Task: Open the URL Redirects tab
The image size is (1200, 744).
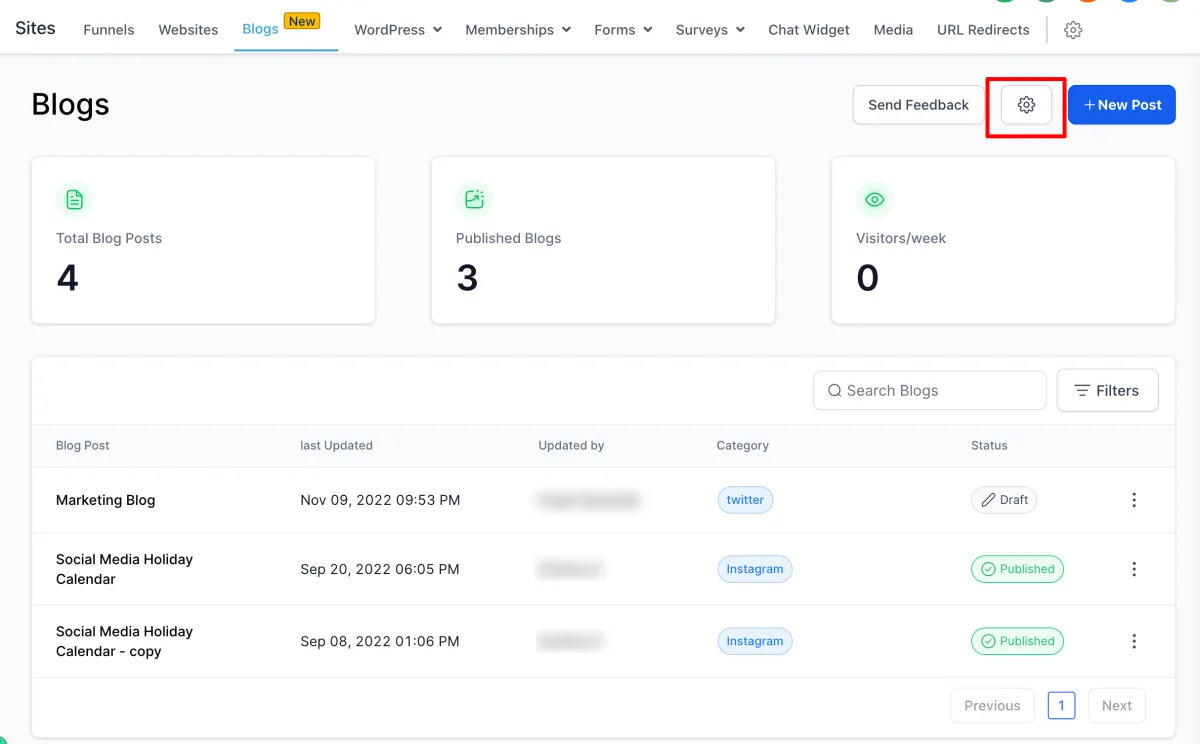Action: [x=982, y=30]
